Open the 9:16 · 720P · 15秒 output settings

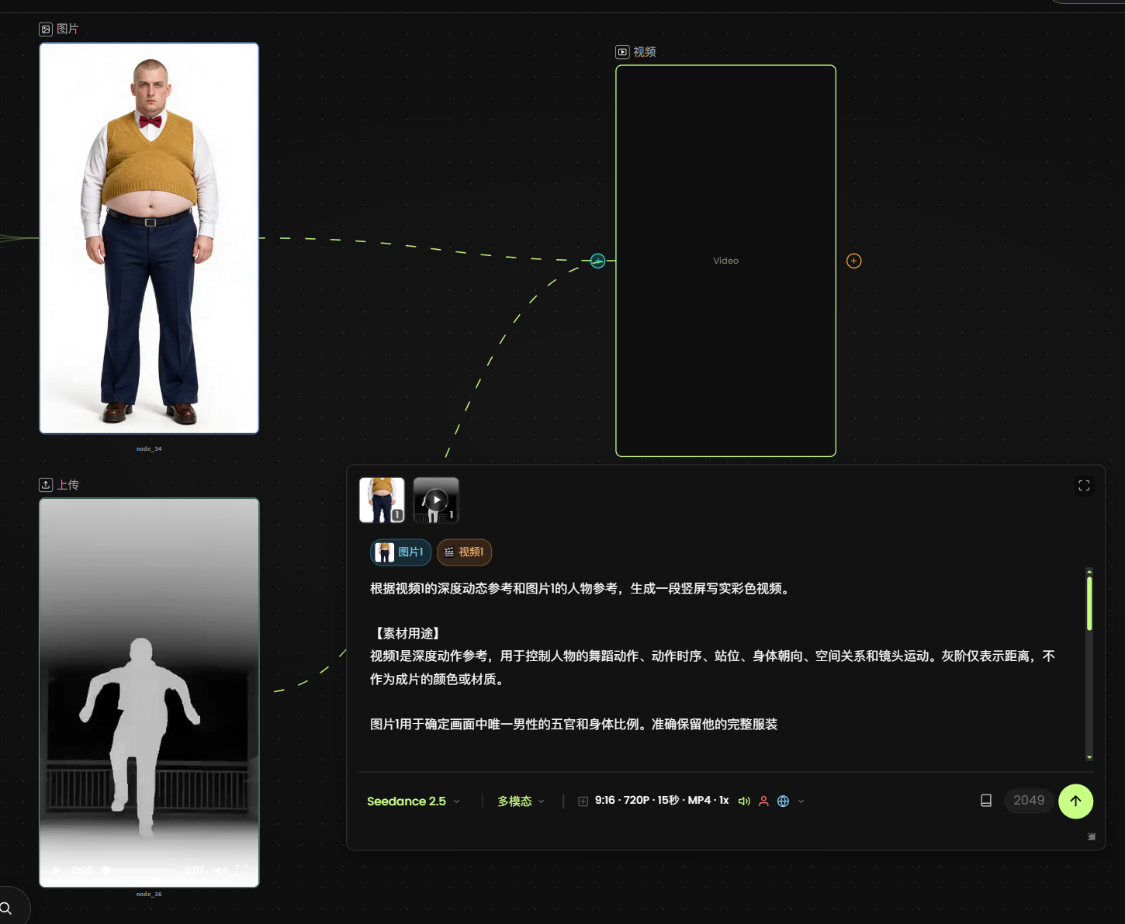pos(662,800)
